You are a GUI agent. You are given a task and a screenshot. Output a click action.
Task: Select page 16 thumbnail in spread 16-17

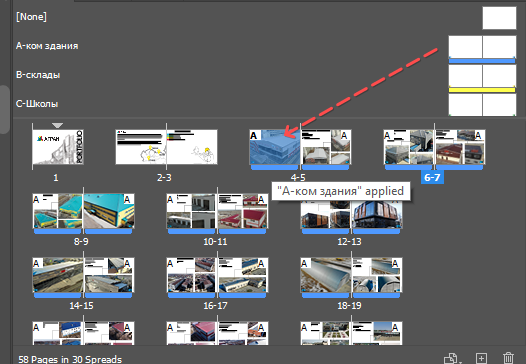tap(192, 275)
